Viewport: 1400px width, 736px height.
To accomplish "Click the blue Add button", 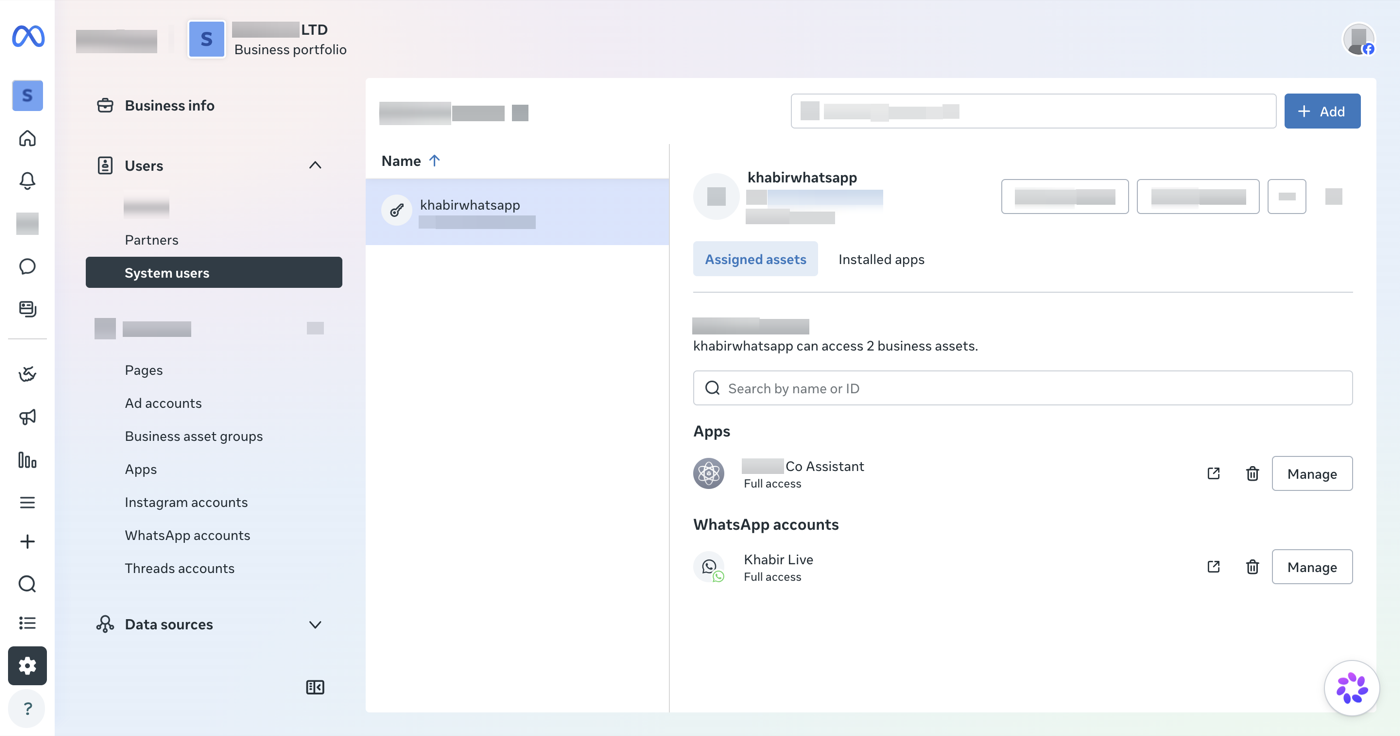I will click(1322, 111).
